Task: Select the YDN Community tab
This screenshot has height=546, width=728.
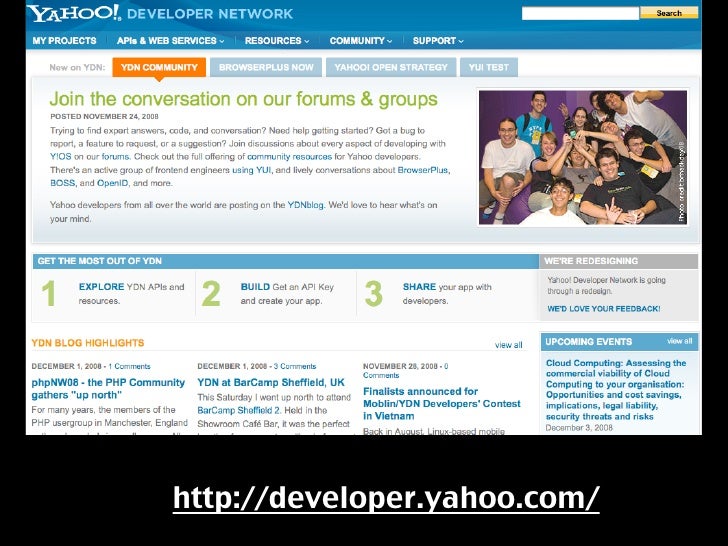Action: (159, 67)
